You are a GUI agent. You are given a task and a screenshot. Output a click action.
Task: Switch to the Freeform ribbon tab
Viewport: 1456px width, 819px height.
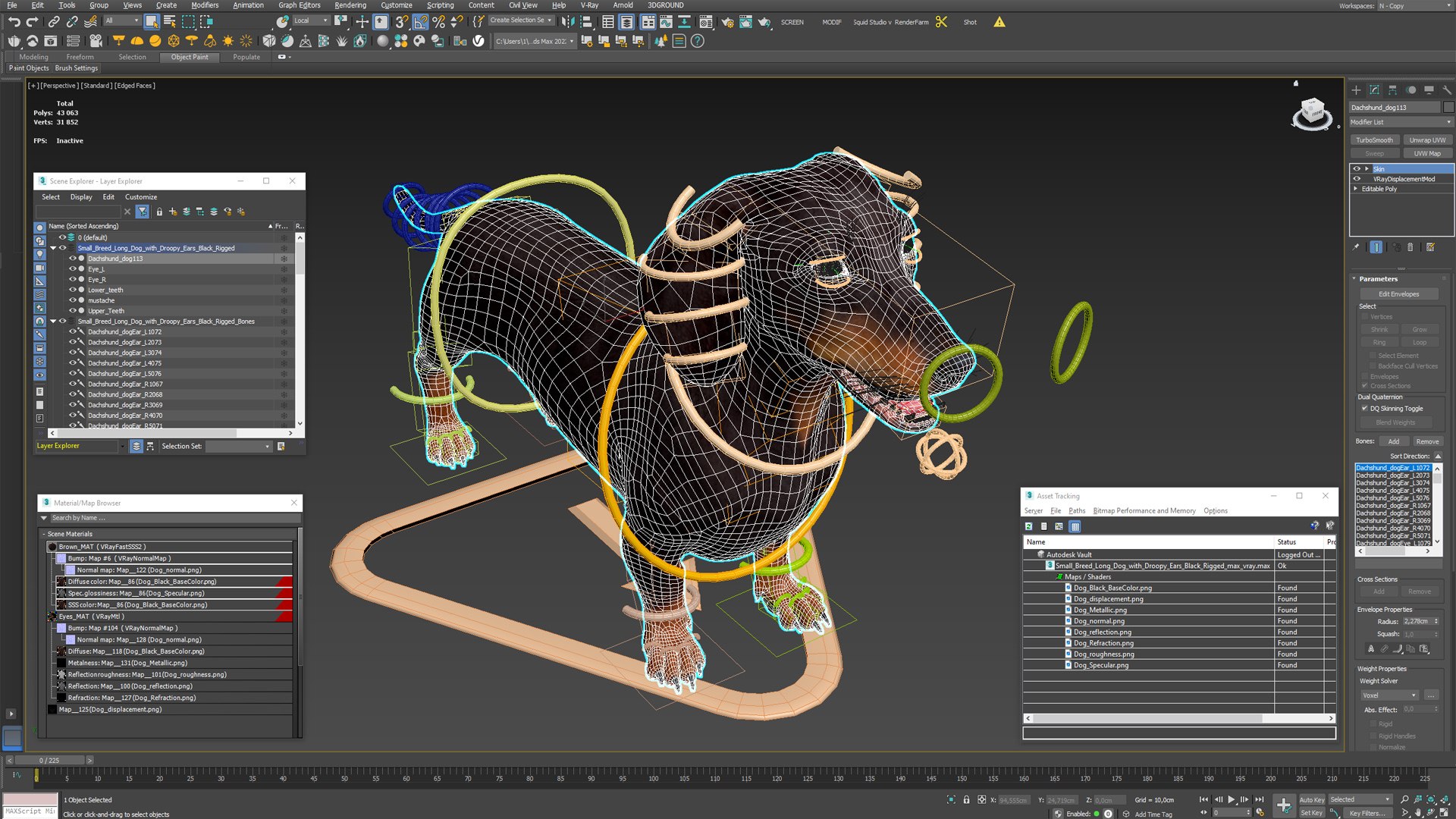(x=80, y=57)
